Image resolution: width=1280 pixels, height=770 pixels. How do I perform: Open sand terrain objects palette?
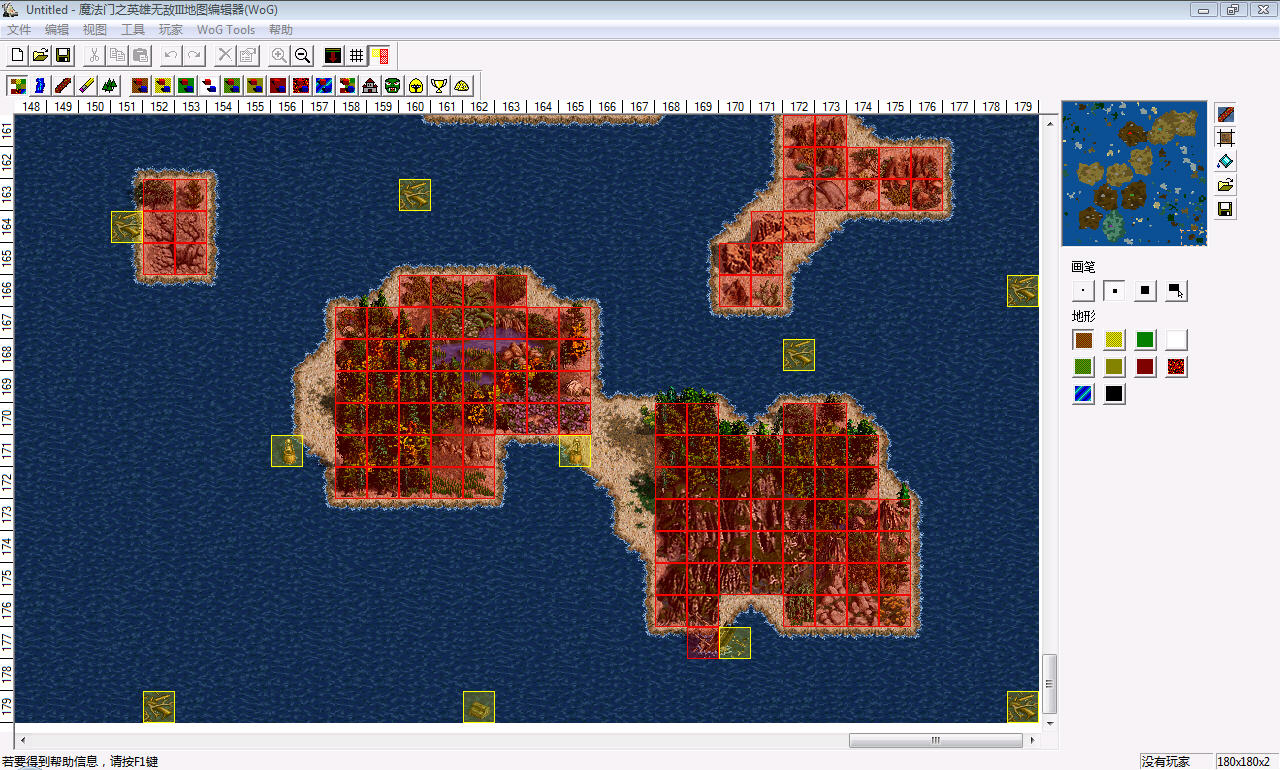coord(163,85)
